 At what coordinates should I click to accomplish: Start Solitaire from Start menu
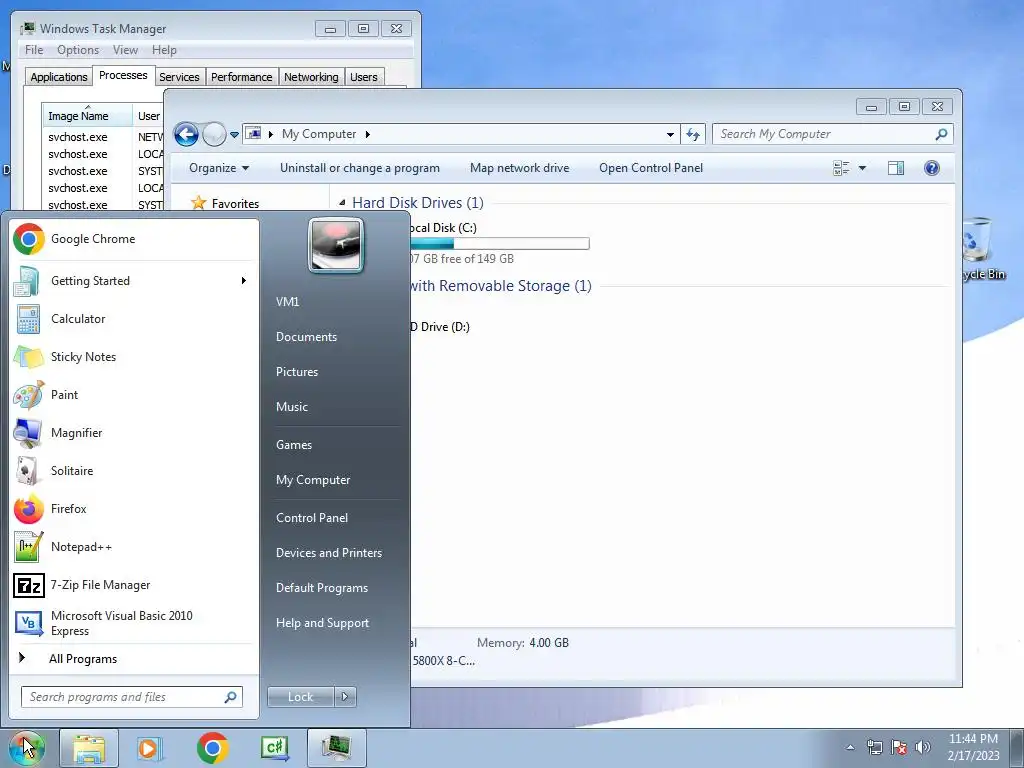pos(134,470)
